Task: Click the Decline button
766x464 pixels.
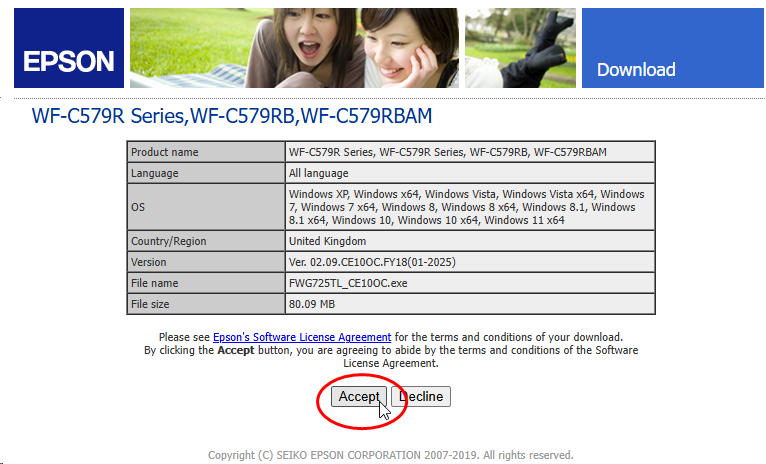Action: click(421, 397)
